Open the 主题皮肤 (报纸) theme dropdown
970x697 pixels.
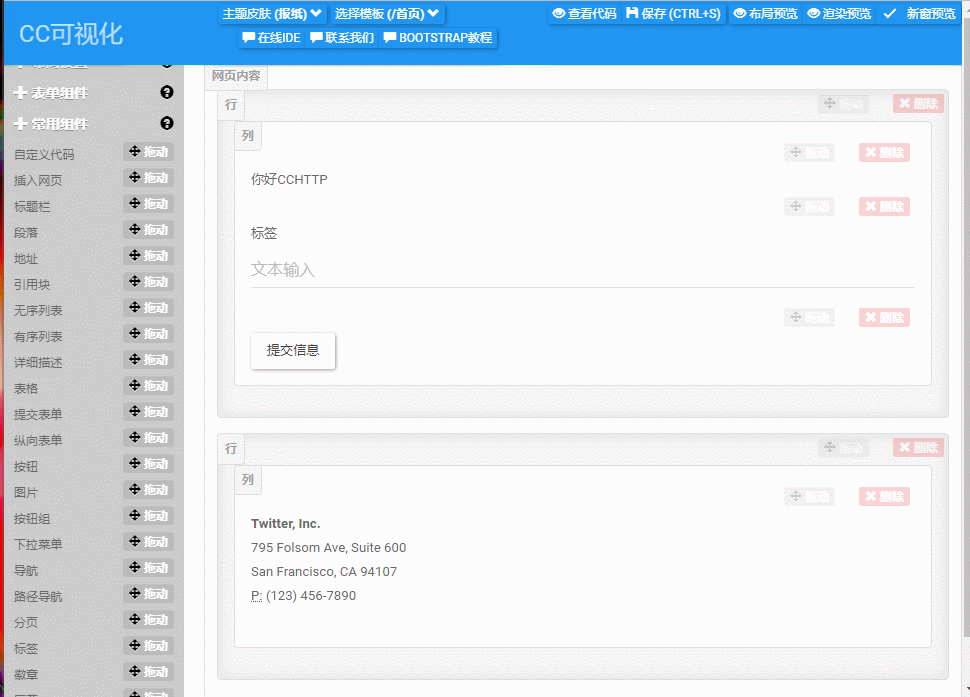[272, 14]
